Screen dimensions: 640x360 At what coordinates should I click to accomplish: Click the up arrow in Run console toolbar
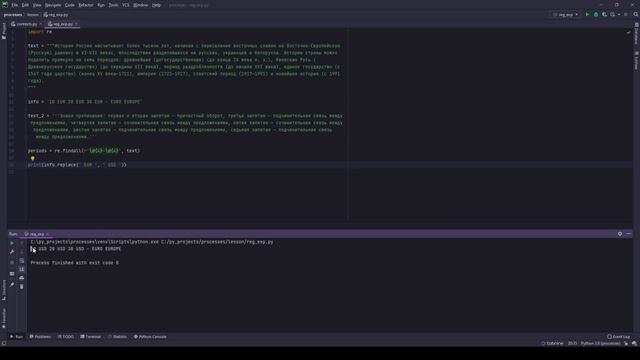click(x=22, y=243)
